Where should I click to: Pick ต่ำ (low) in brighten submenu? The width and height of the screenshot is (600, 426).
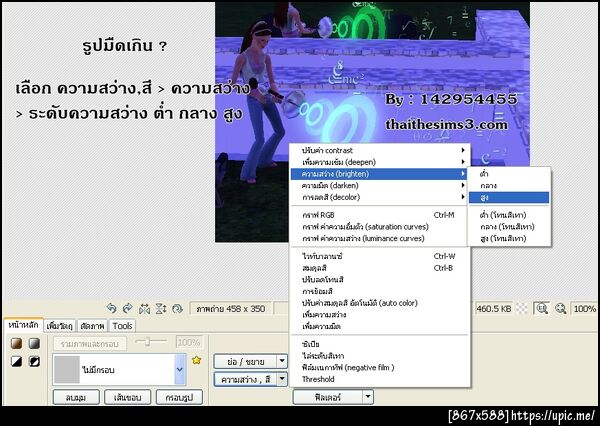tap(509, 174)
